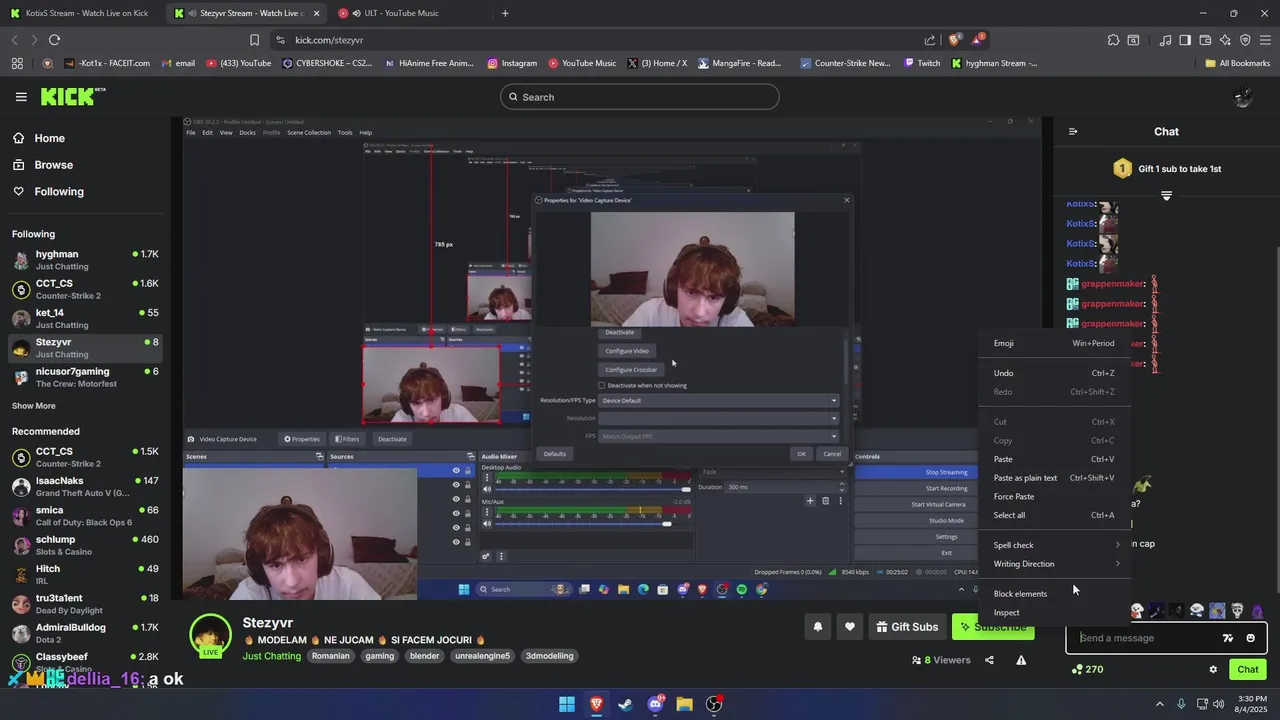
Task: Open the browser main menu icon
Action: pyautogui.click(x=1265, y=40)
